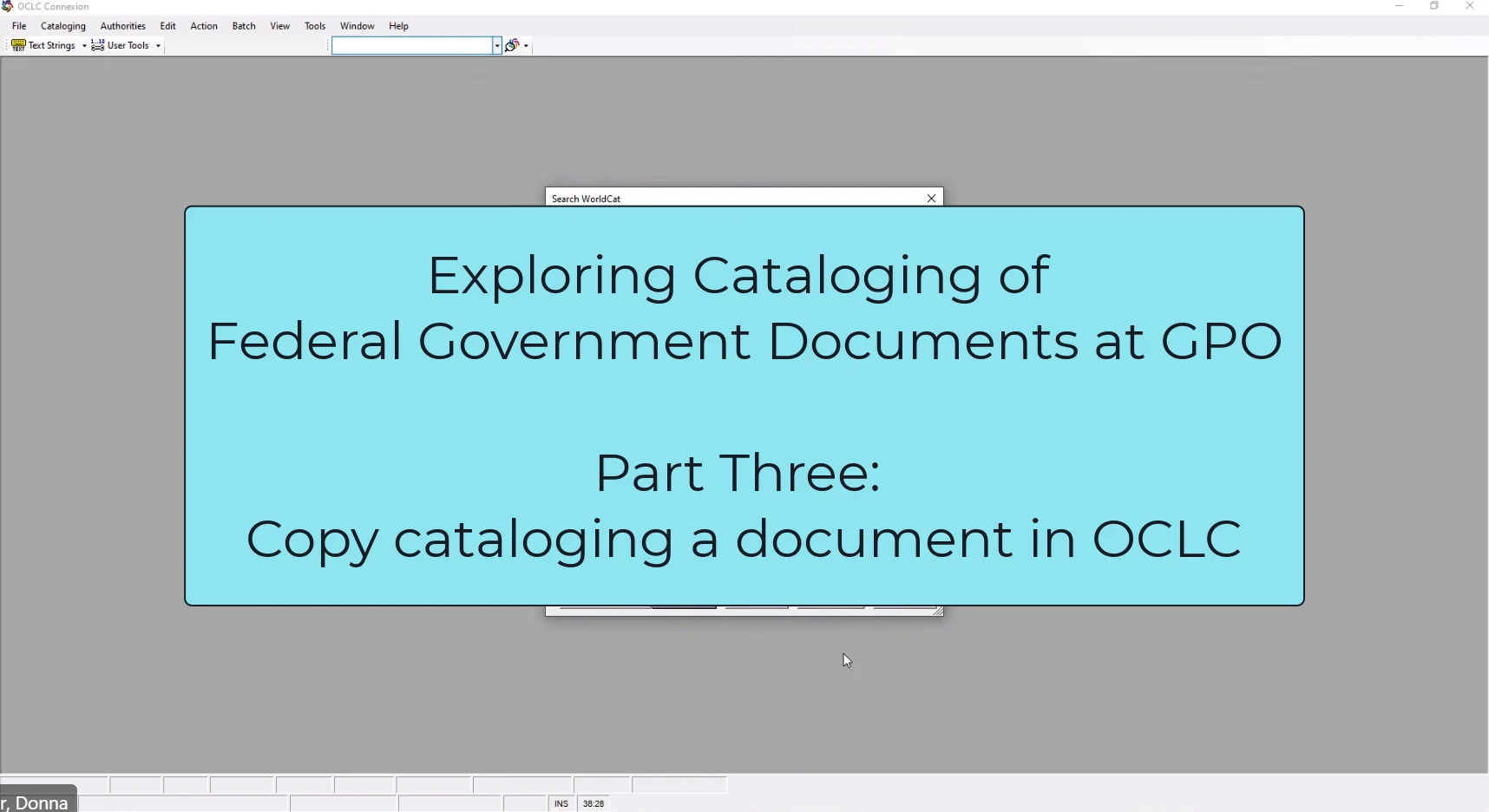
Task: Open the dropdown beside the quick search icon
Action: tap(526, 45)
